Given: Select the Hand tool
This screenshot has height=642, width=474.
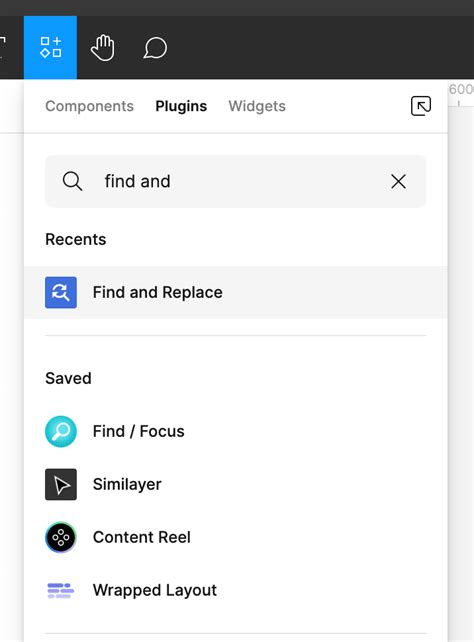Looking at the screenshot, I should 102,48.
